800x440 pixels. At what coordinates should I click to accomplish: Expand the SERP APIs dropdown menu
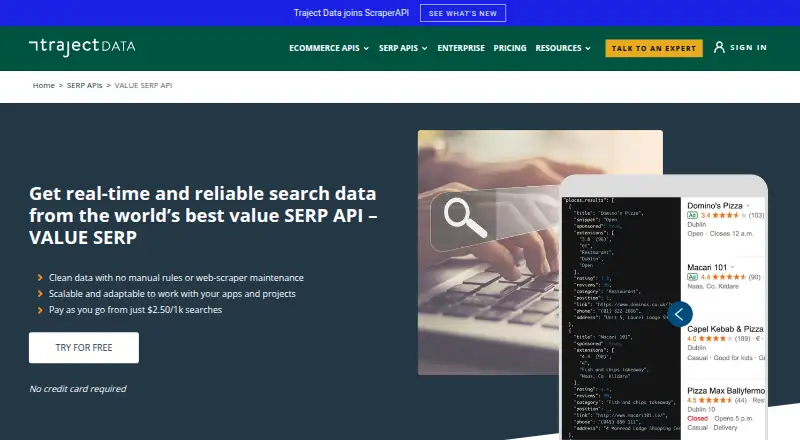pyautogui.click(x=403, y=48)
